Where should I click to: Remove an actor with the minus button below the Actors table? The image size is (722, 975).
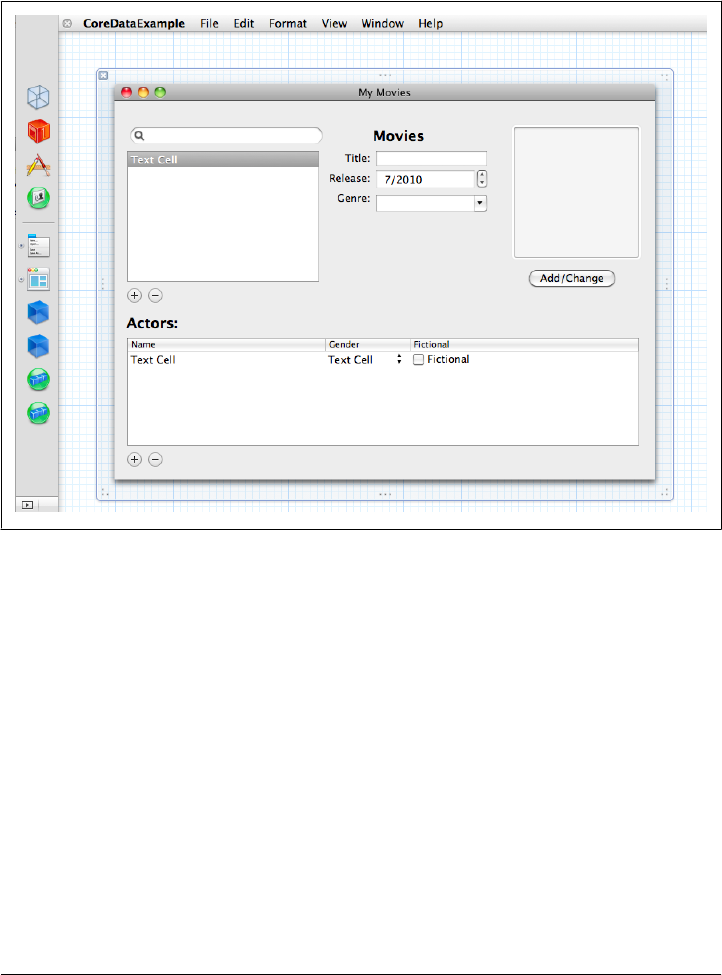click(x=155, y=460)
